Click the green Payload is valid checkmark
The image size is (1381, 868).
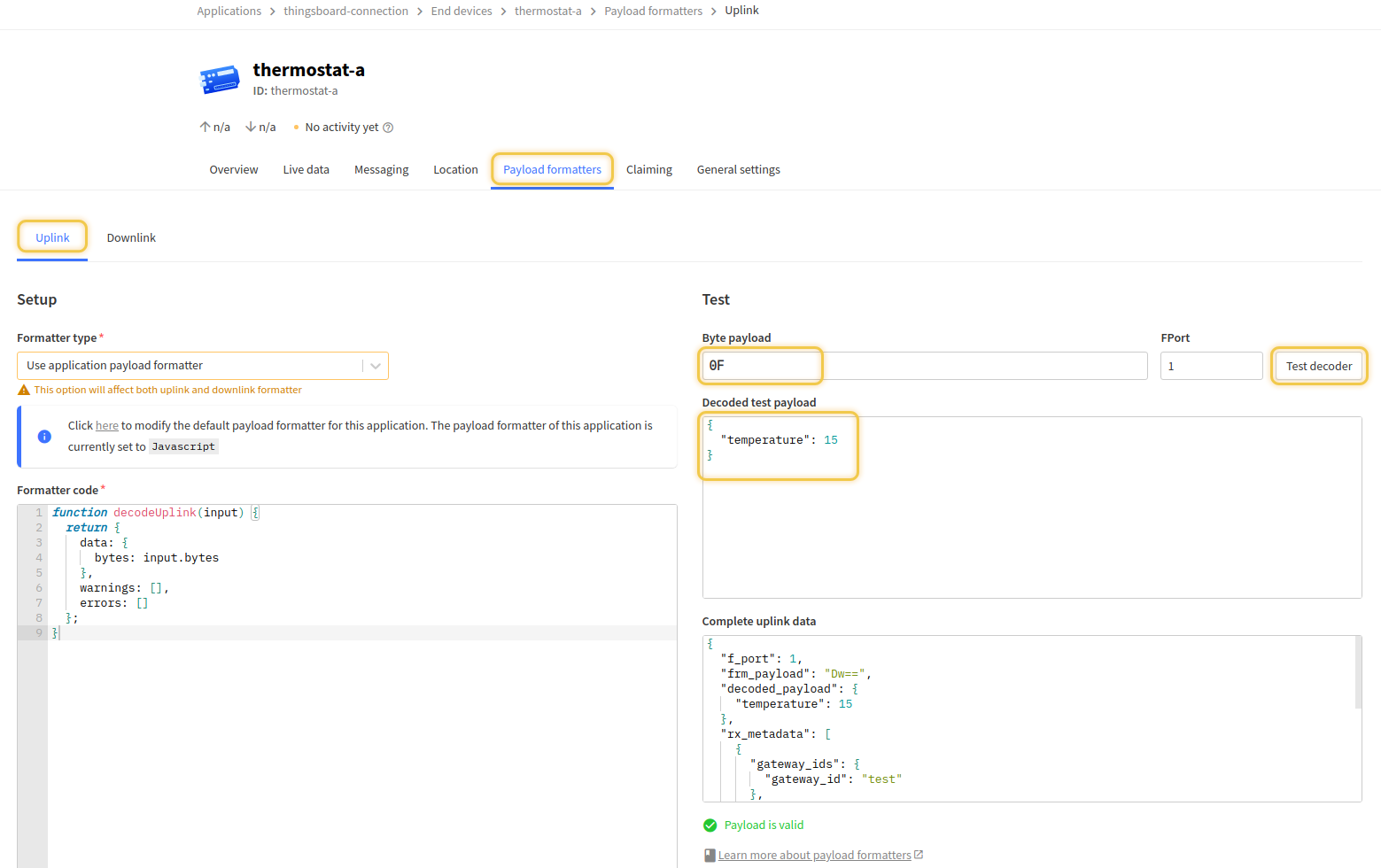710,825
